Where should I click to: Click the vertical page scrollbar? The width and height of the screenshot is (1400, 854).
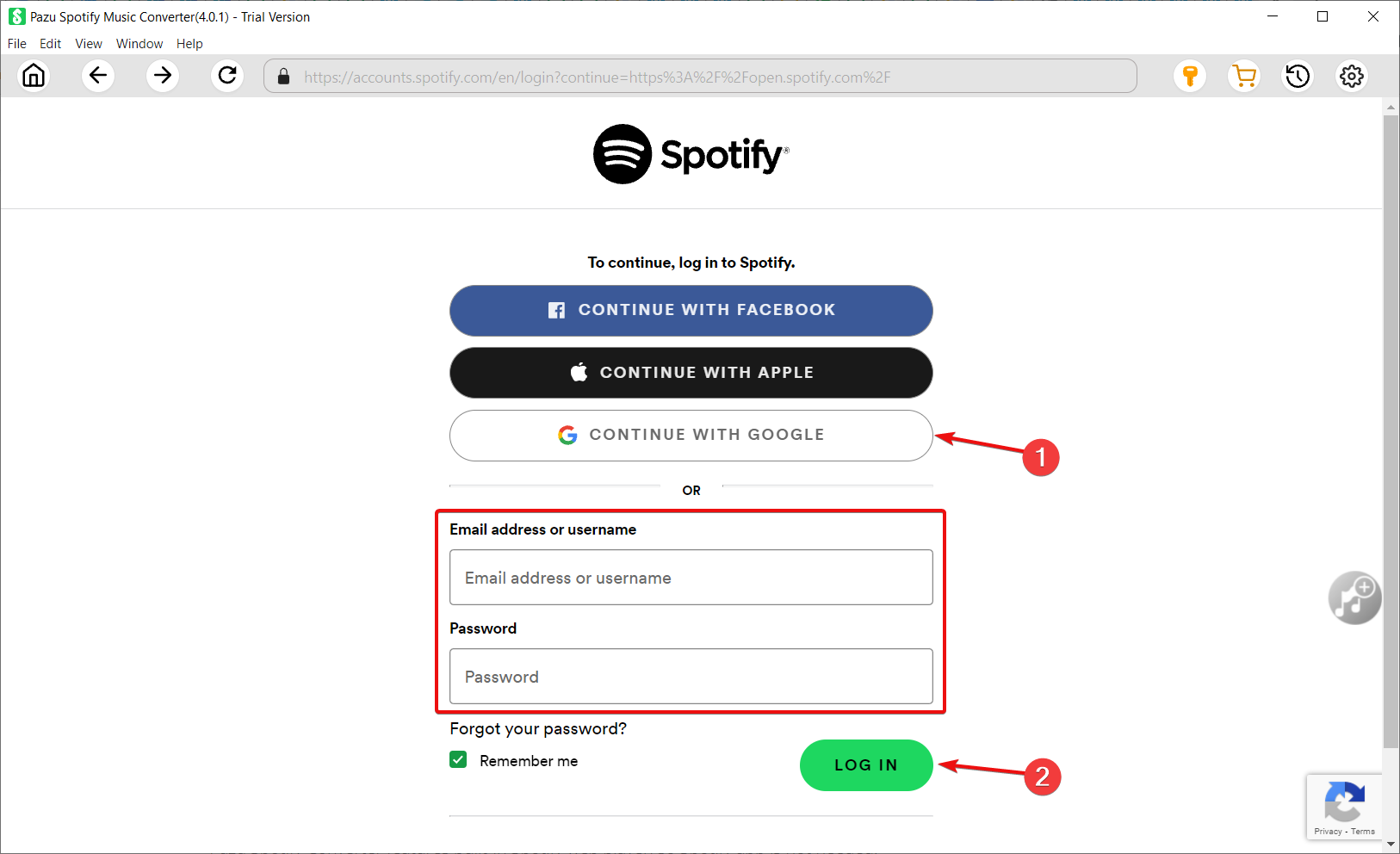(1391, 430)
